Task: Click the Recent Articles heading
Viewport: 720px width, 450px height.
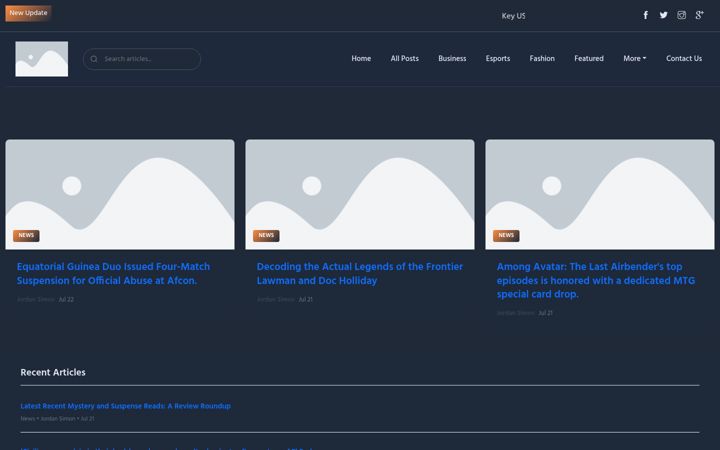Action: [53, 372]
